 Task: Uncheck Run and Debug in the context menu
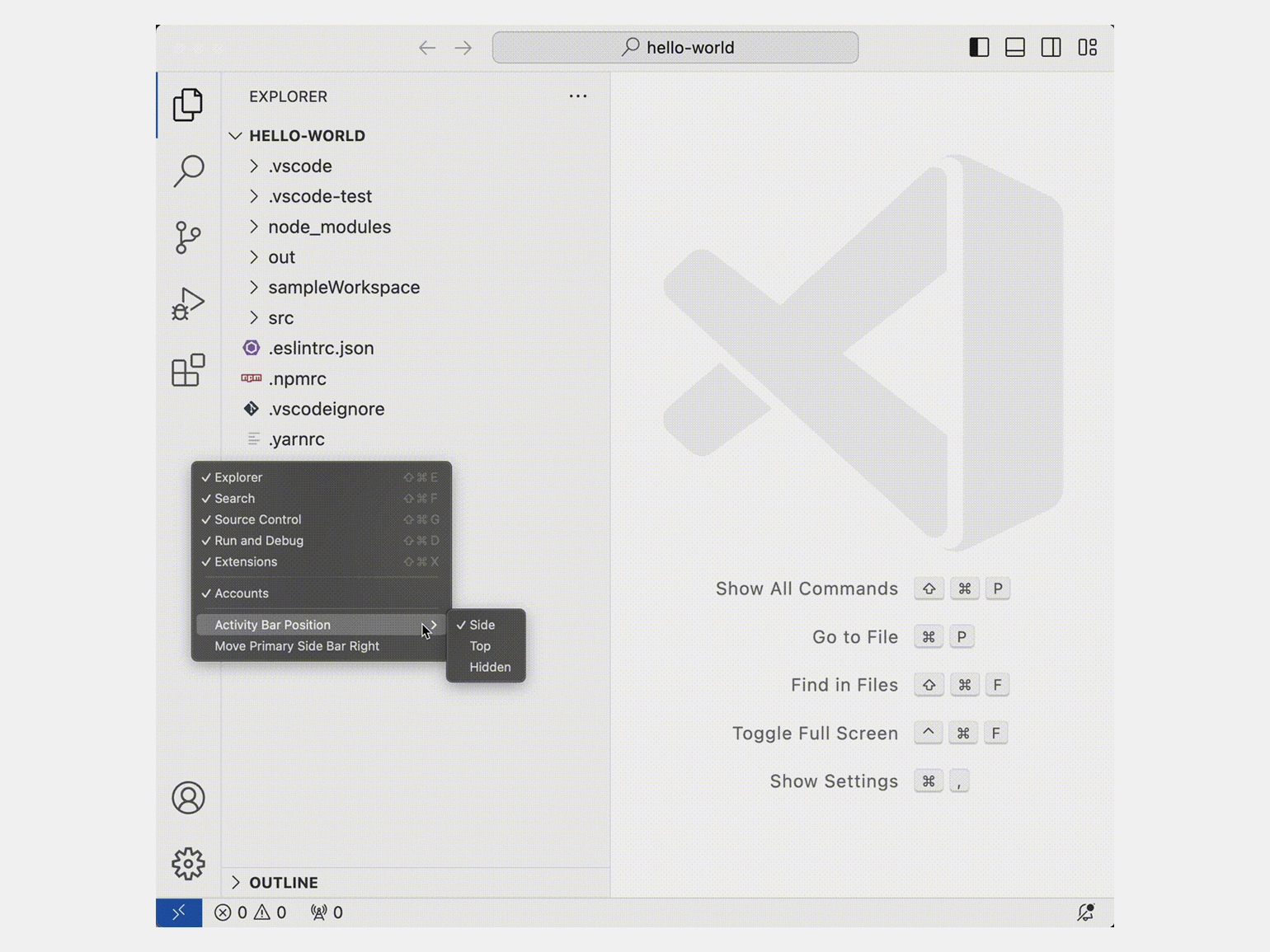click(321, 541)
